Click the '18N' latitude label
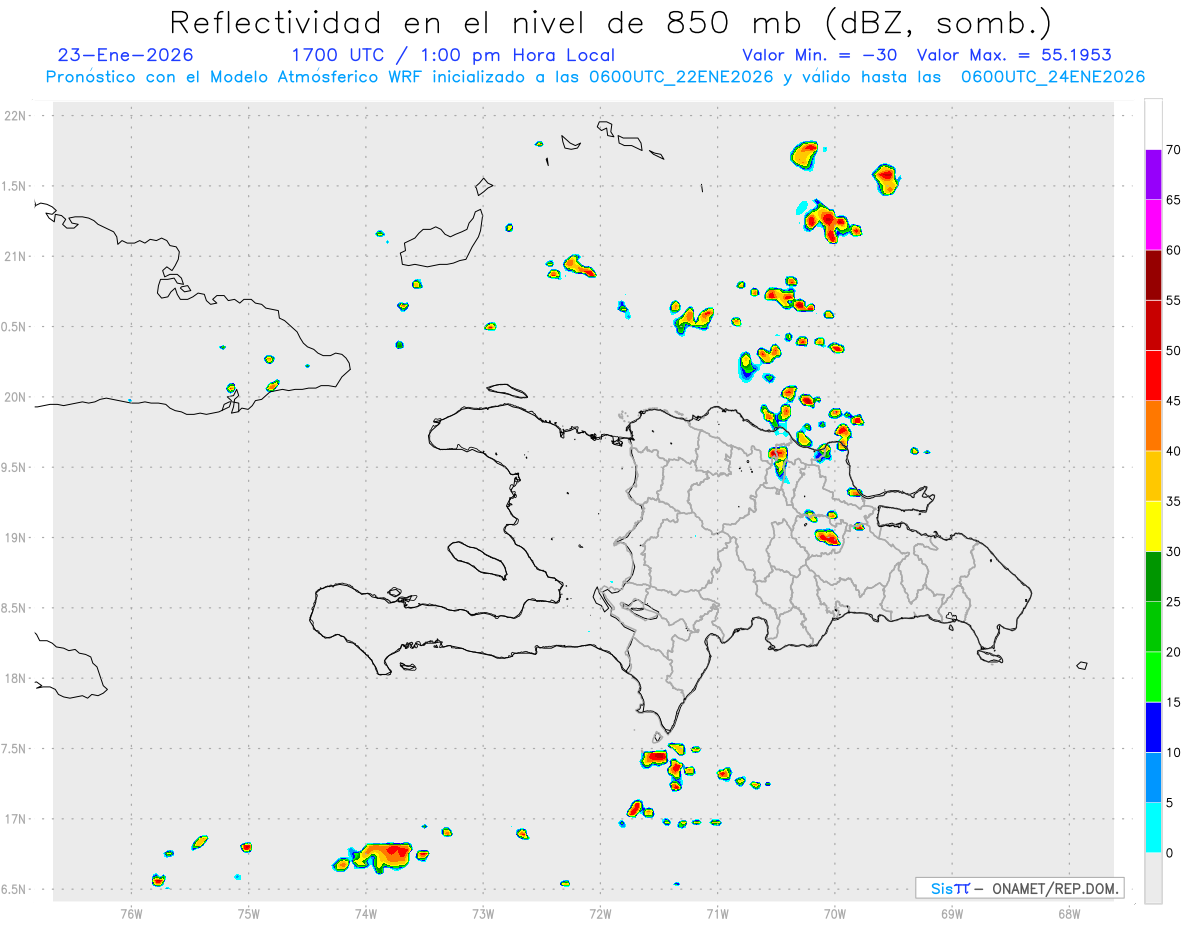Screen dimensions: 1200x927 point(17,678)
